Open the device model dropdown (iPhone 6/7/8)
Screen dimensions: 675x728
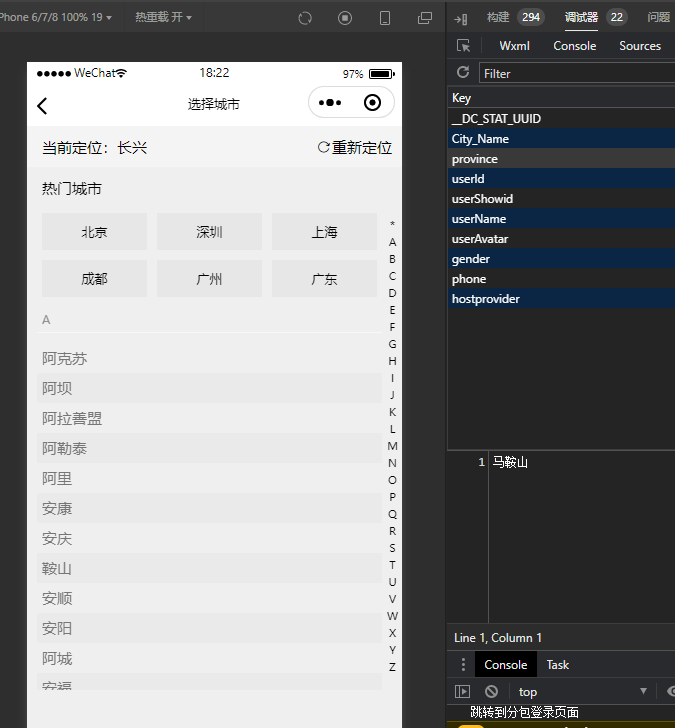pos(56,17)
